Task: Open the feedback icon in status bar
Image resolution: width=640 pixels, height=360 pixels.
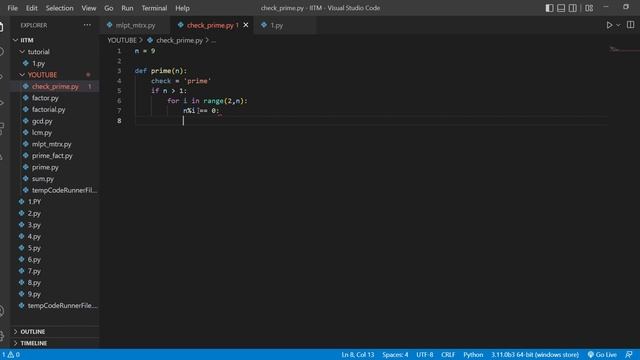Action: tap(629, 355)
